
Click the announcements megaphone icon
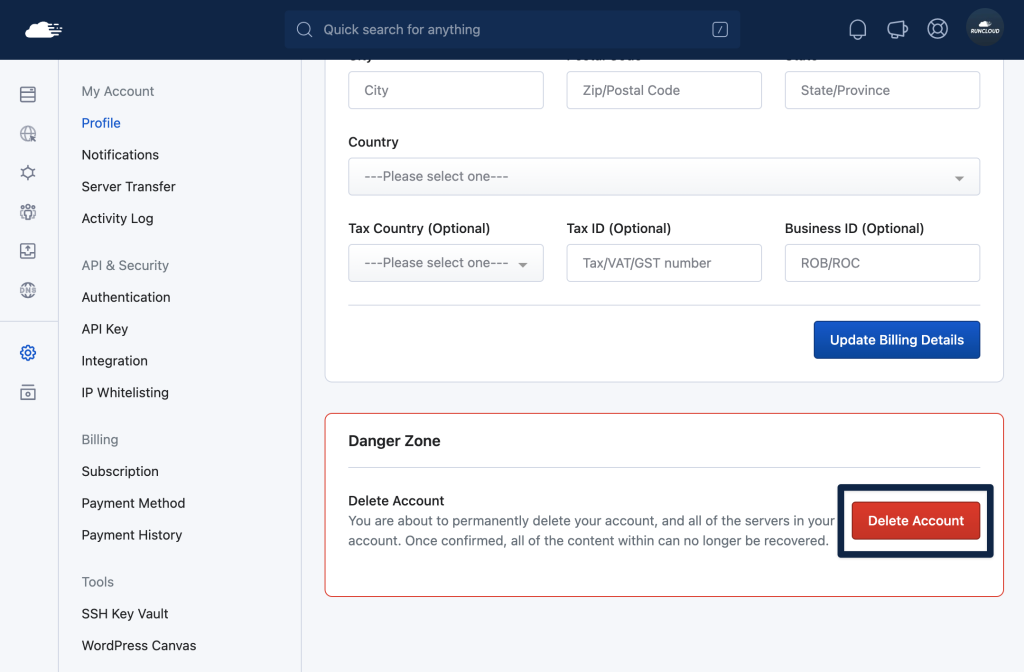897,29
